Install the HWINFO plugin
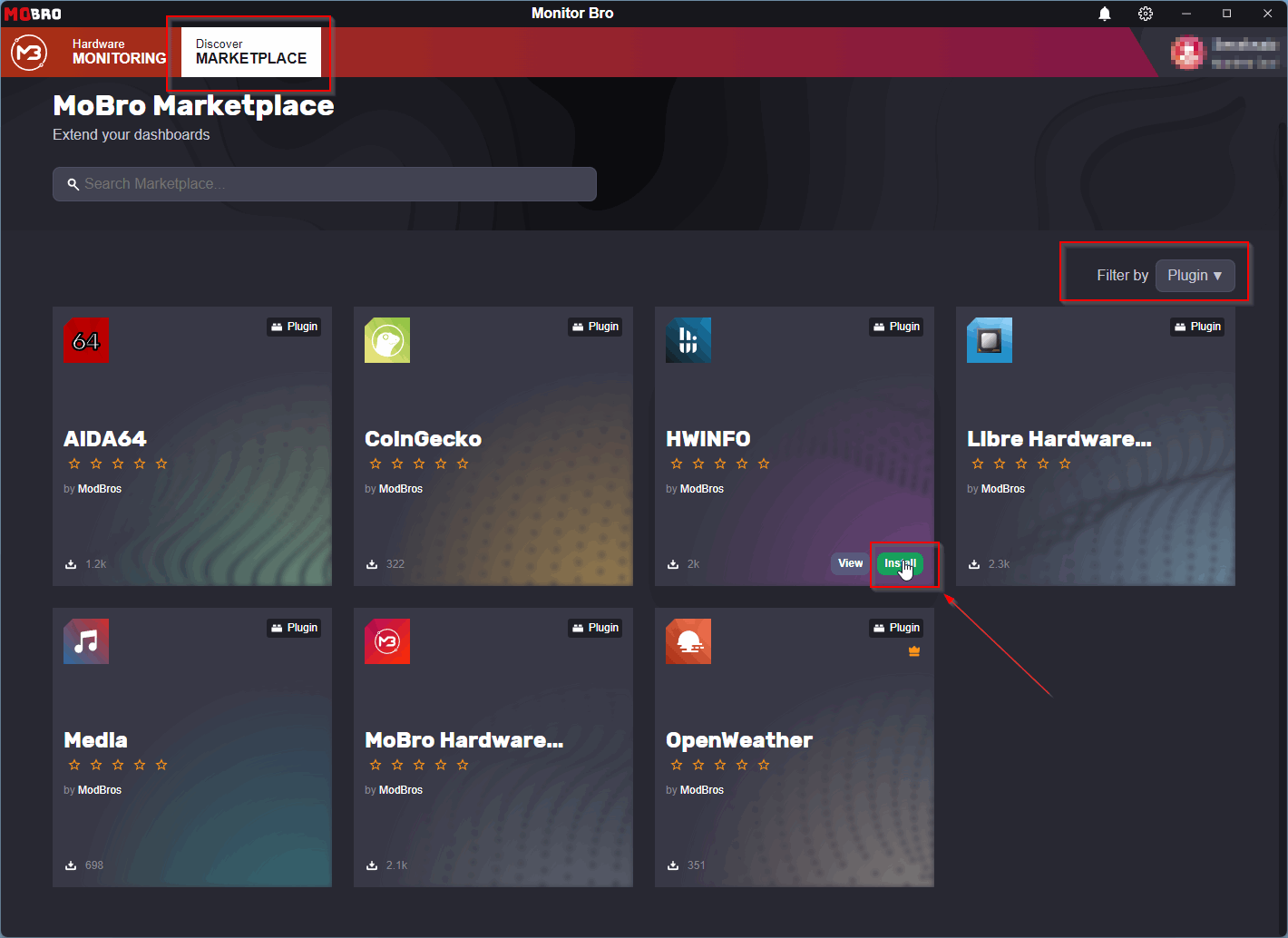The width and height of the screenshot is (1288, 938). tap(900, 563)
